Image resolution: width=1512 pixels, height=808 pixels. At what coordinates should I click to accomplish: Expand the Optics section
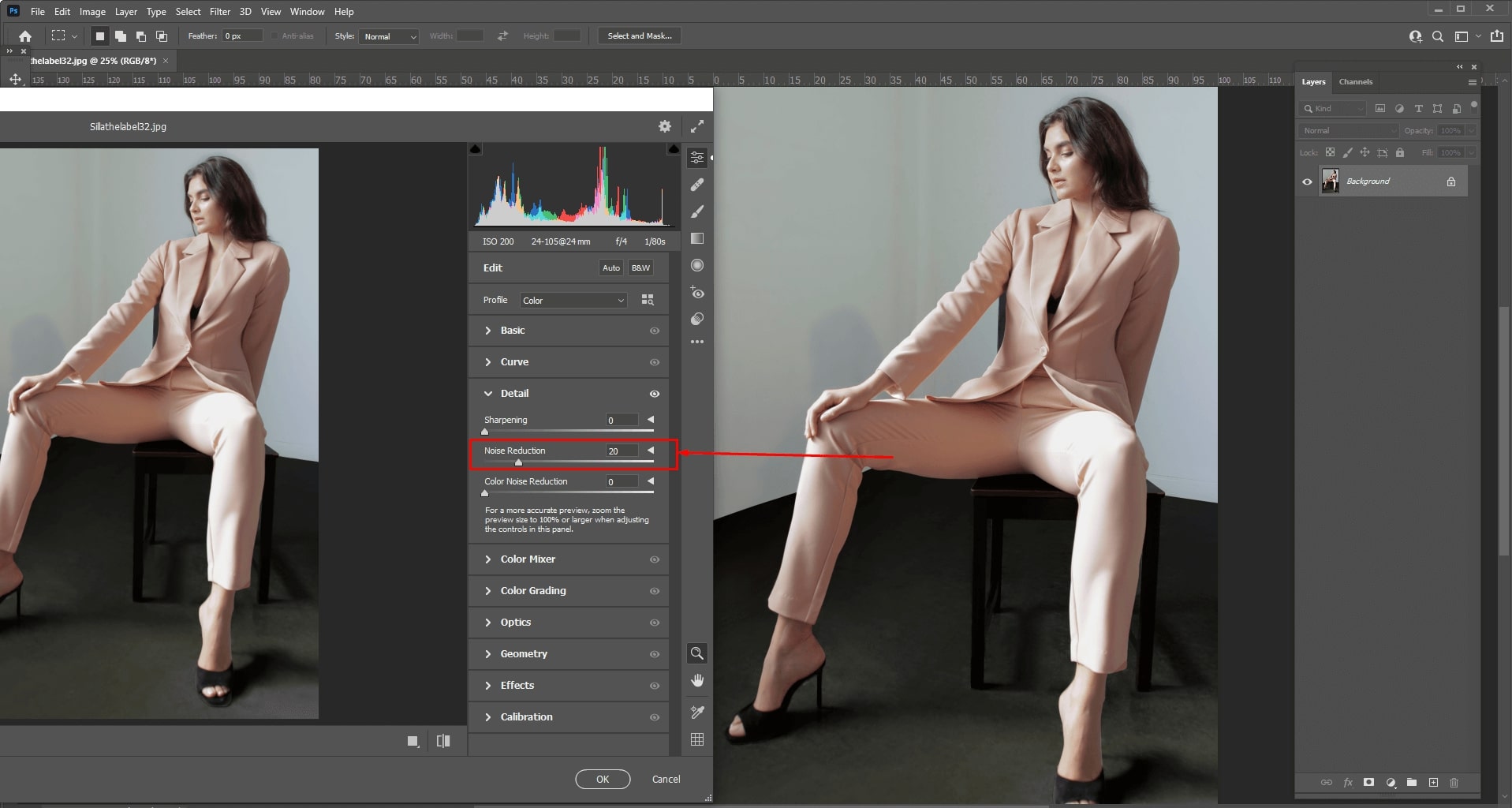pyautogui.click(x=516, y=622)
